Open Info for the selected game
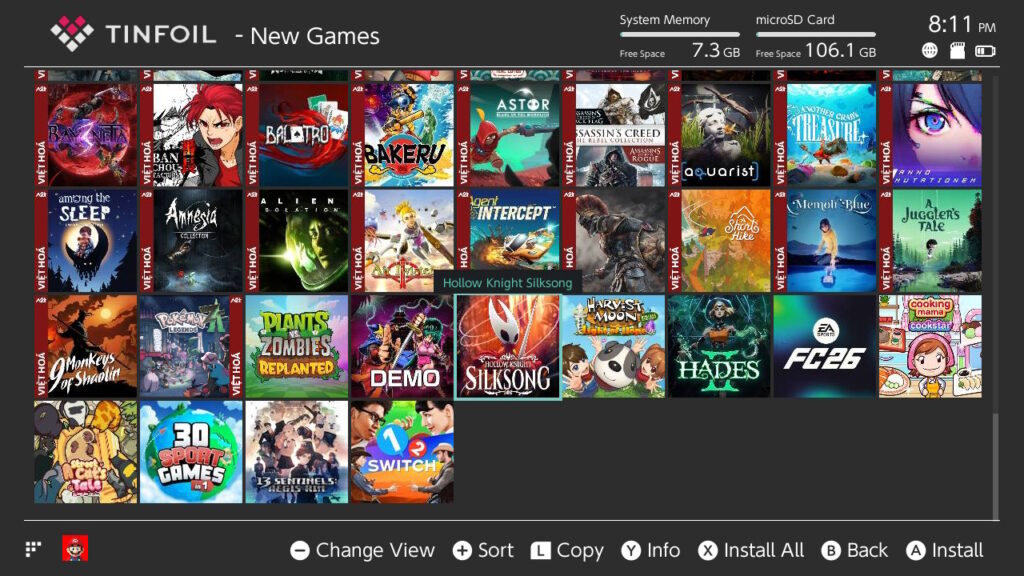This screenshot has height=576, width=1024. point(650,550)
